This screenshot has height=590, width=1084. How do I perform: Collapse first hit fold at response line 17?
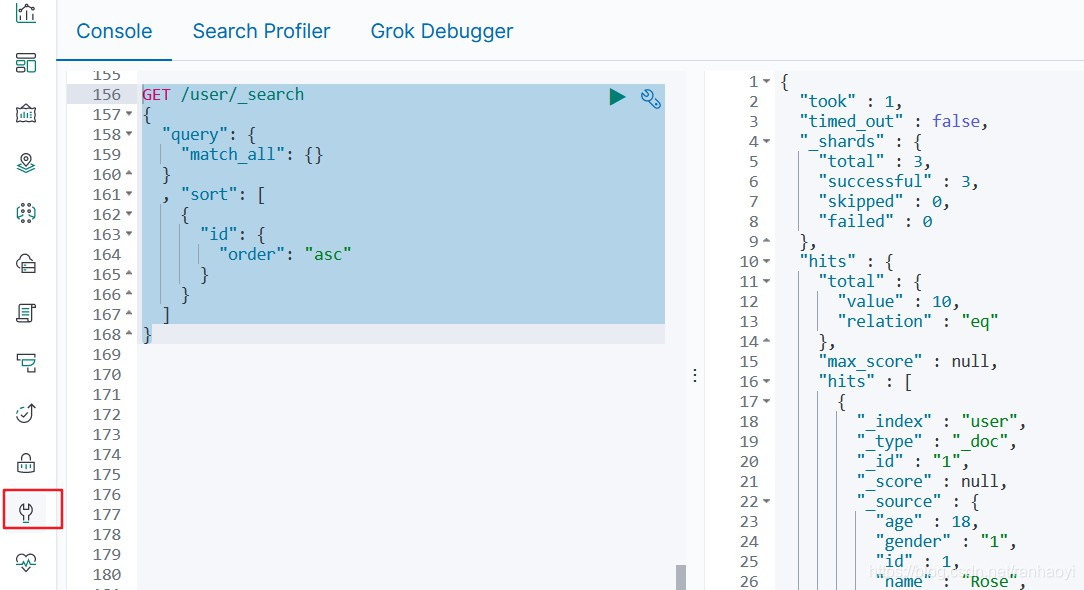tap(767, 402)
